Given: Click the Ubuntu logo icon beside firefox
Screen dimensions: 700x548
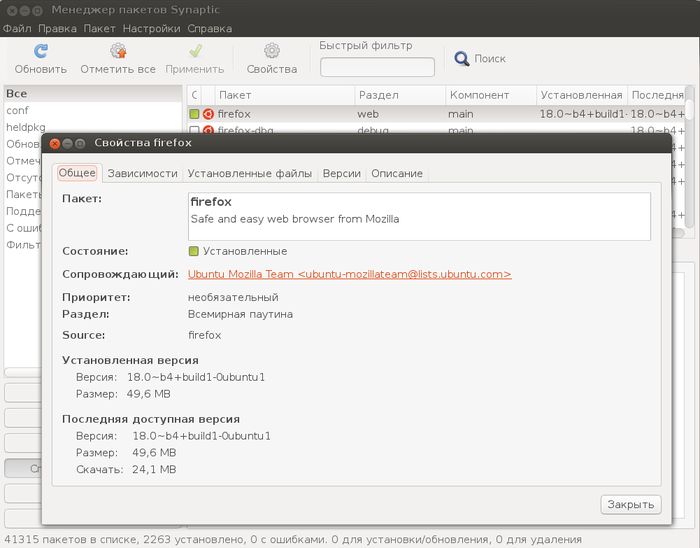Looking at the screenshot, I should pyautogui.click(x=208, y=114).
